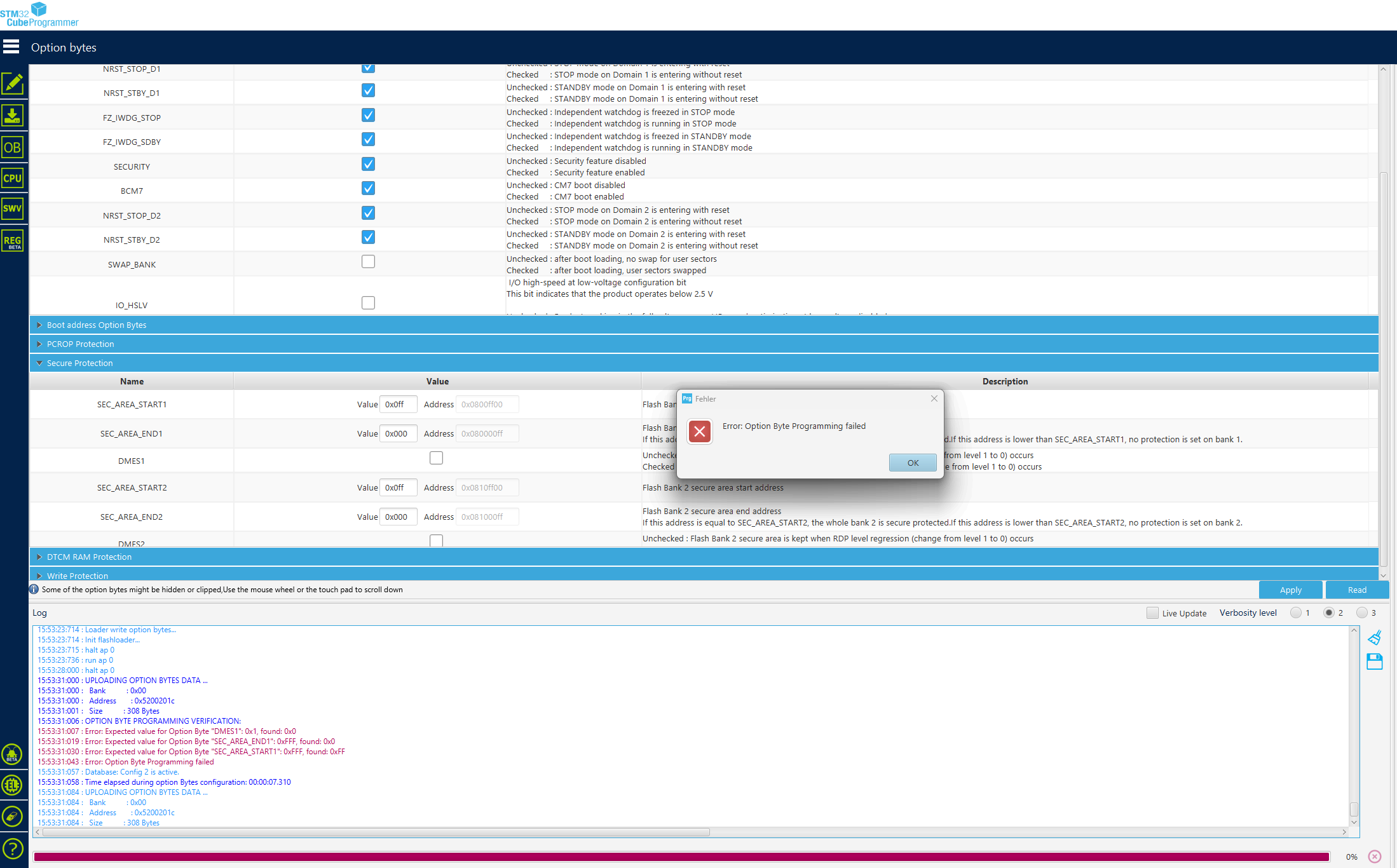The height and width of the screenshot is (868, 1397).
Task: Open the OB option bytes panel
Action: pyautogui.click(x=13, y=147)
